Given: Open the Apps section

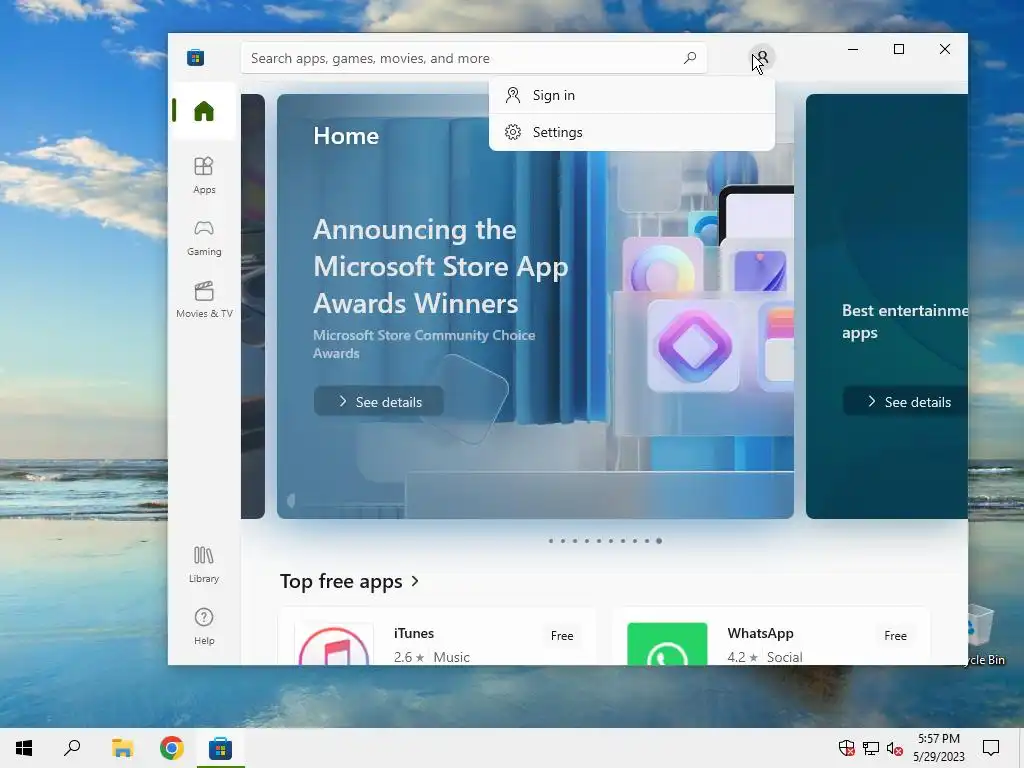Looking at the screenshot, I should [x=204, y=175].
